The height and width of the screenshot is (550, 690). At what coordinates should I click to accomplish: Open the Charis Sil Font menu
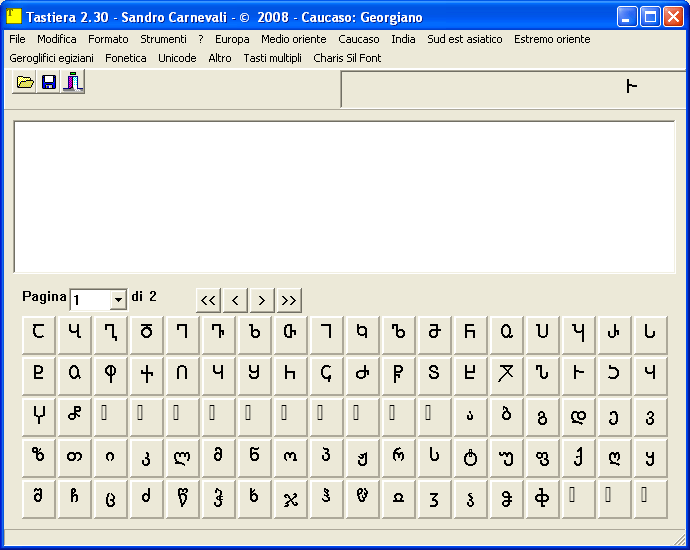(x=347, y=58)
